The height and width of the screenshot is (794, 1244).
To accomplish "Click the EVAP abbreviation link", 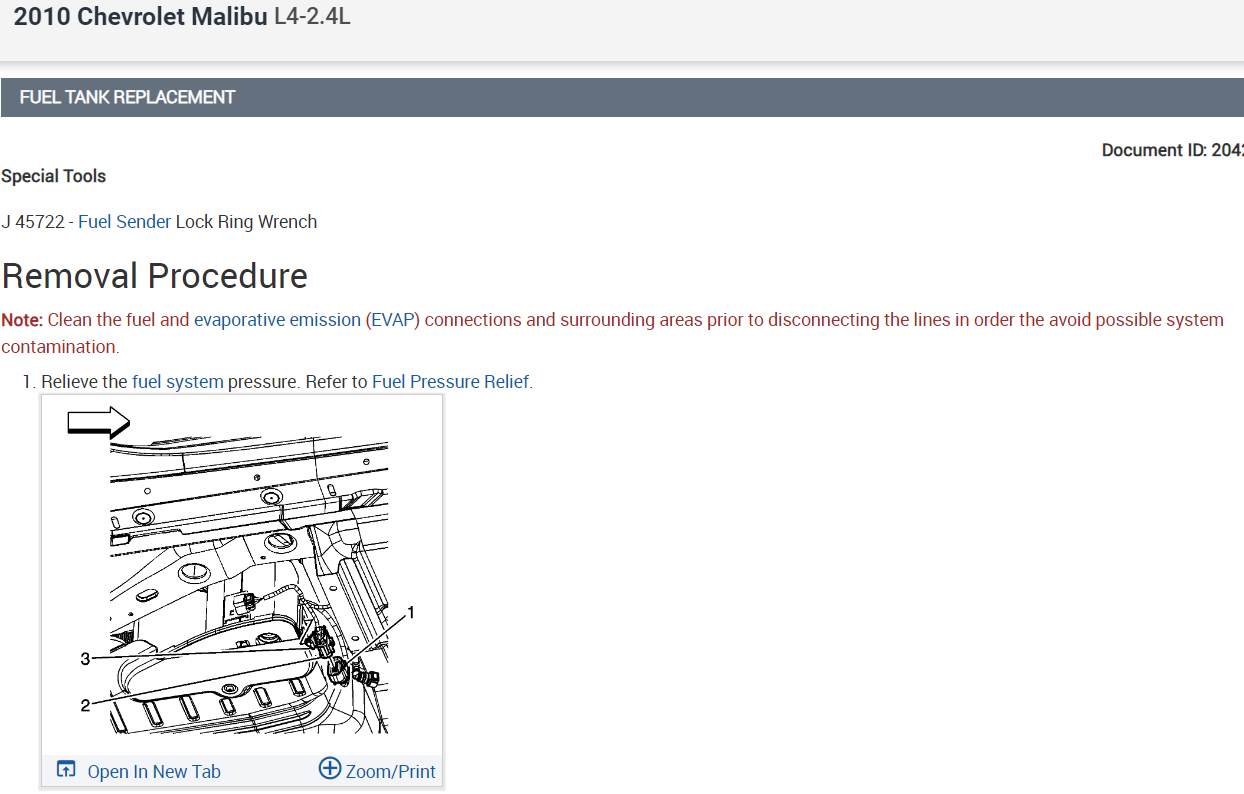I will coord(393,320).
